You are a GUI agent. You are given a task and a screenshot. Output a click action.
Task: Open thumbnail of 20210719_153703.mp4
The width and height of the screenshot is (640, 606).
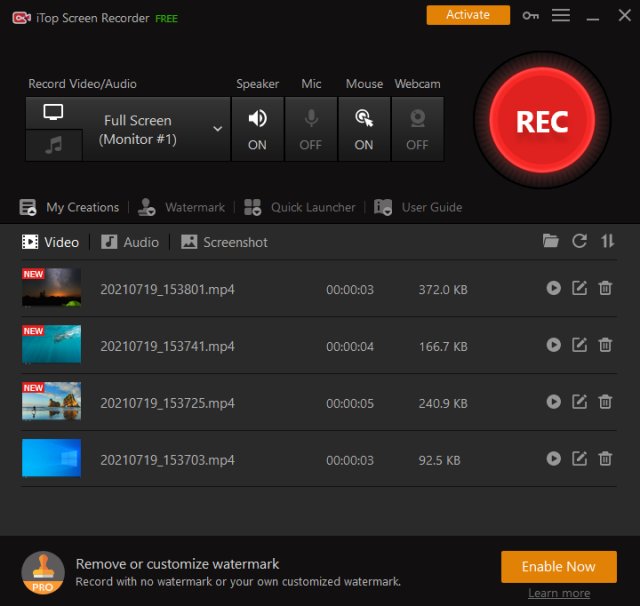[51, 458]
